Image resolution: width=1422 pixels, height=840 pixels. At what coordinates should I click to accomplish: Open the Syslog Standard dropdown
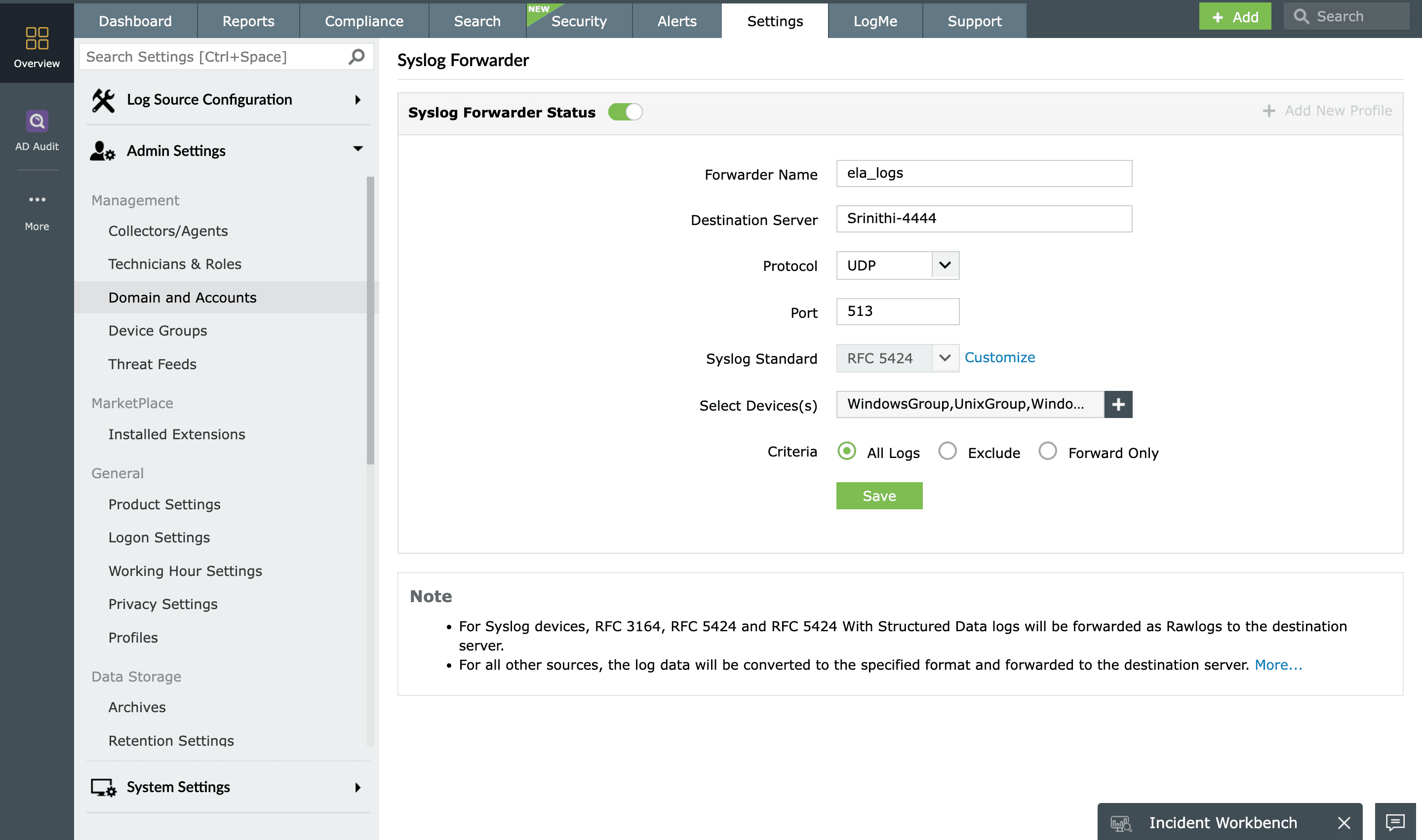[944, 358]
